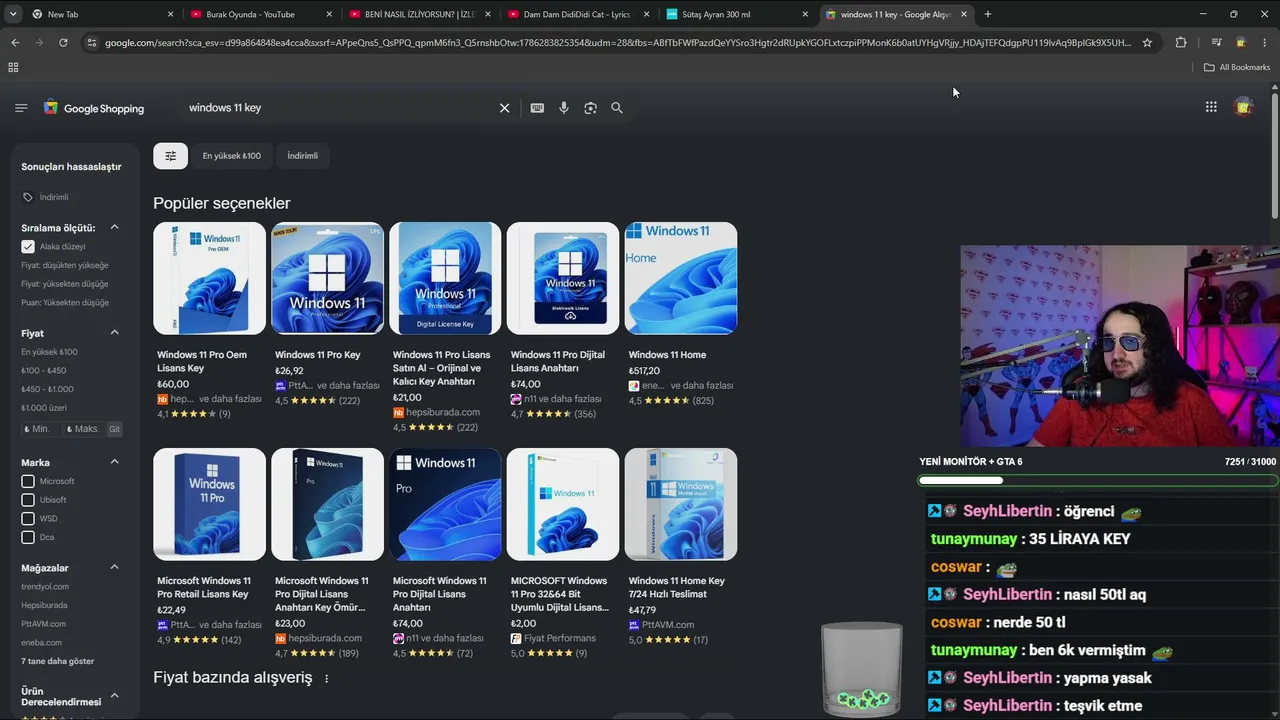This screenshot has height=720, width=1280.
Task: Open the Google account avatar menu
Action: coord(1244,107)
